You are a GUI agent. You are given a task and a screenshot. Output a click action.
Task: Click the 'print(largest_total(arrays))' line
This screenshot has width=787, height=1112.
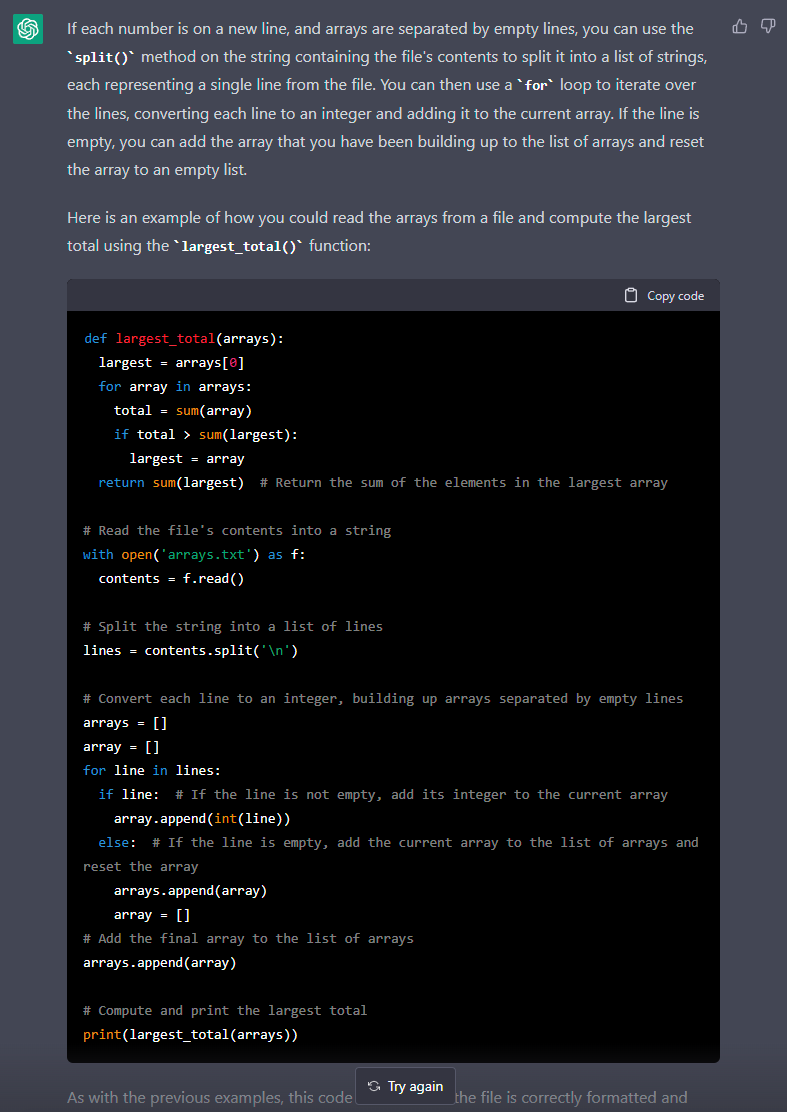click(x=191, y=1035)
